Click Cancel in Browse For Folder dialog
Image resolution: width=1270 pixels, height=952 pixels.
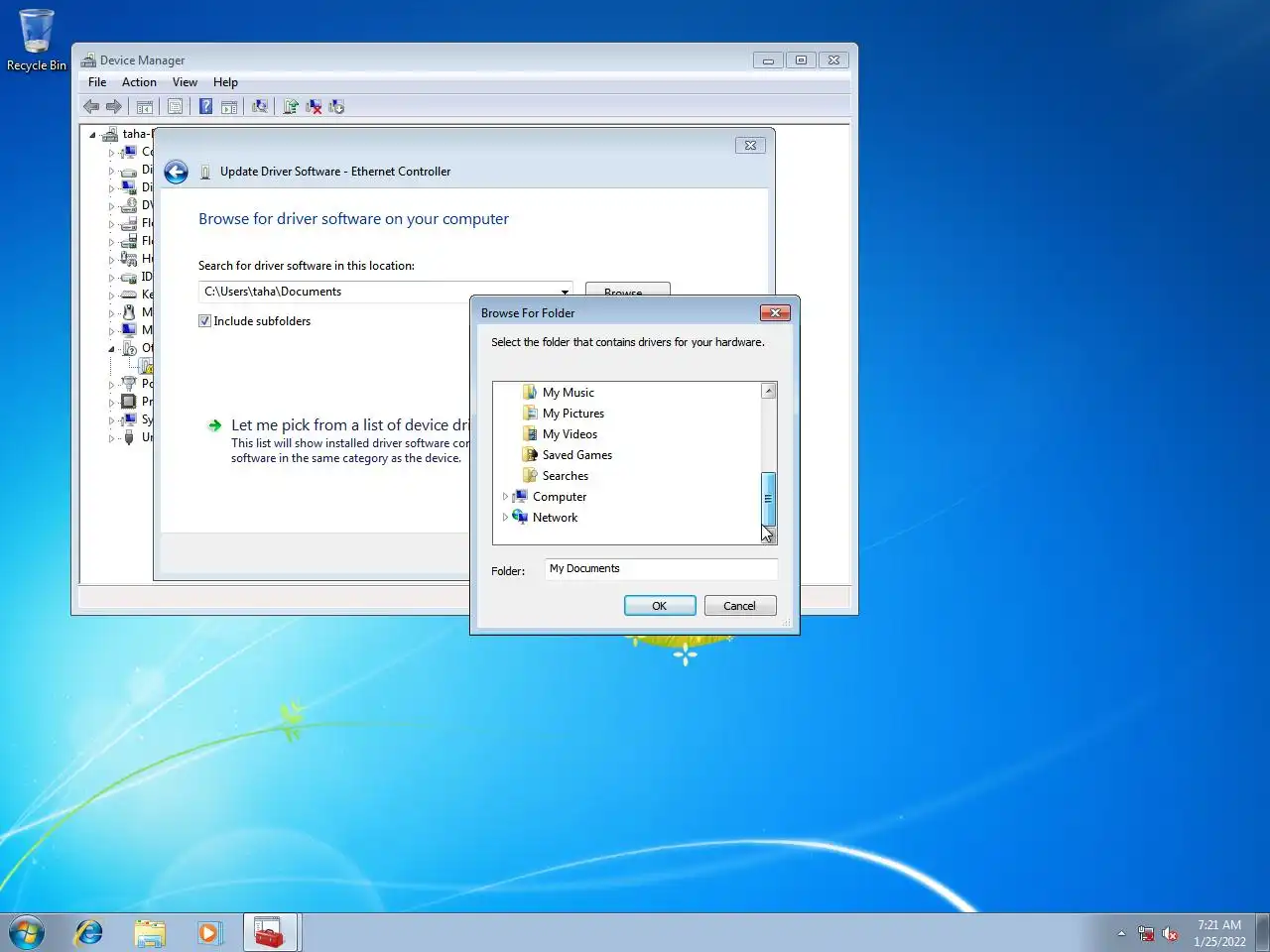pyautogui.click(x=740, y=606)
